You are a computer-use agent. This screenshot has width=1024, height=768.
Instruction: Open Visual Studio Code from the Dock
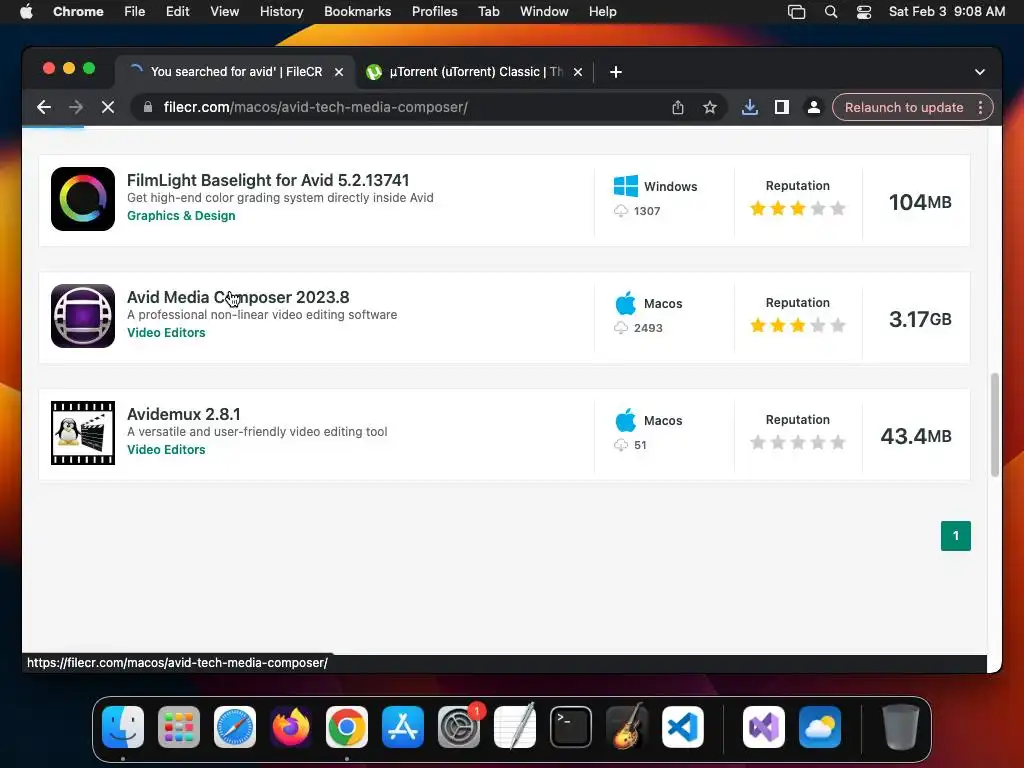(x=682, y=727)
